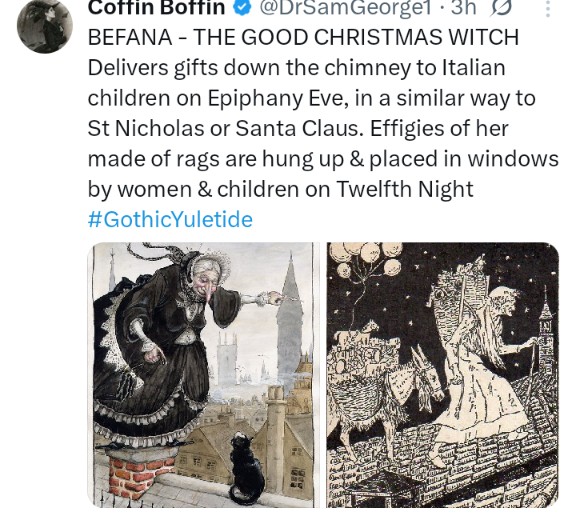Click the black cat in the left picture

coord(246,468)
